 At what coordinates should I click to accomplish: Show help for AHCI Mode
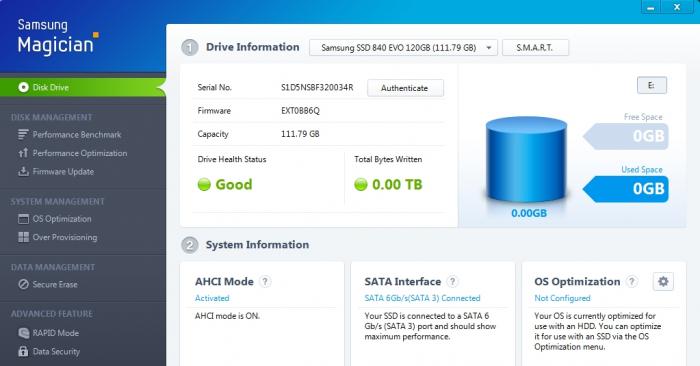click(265, 282)
